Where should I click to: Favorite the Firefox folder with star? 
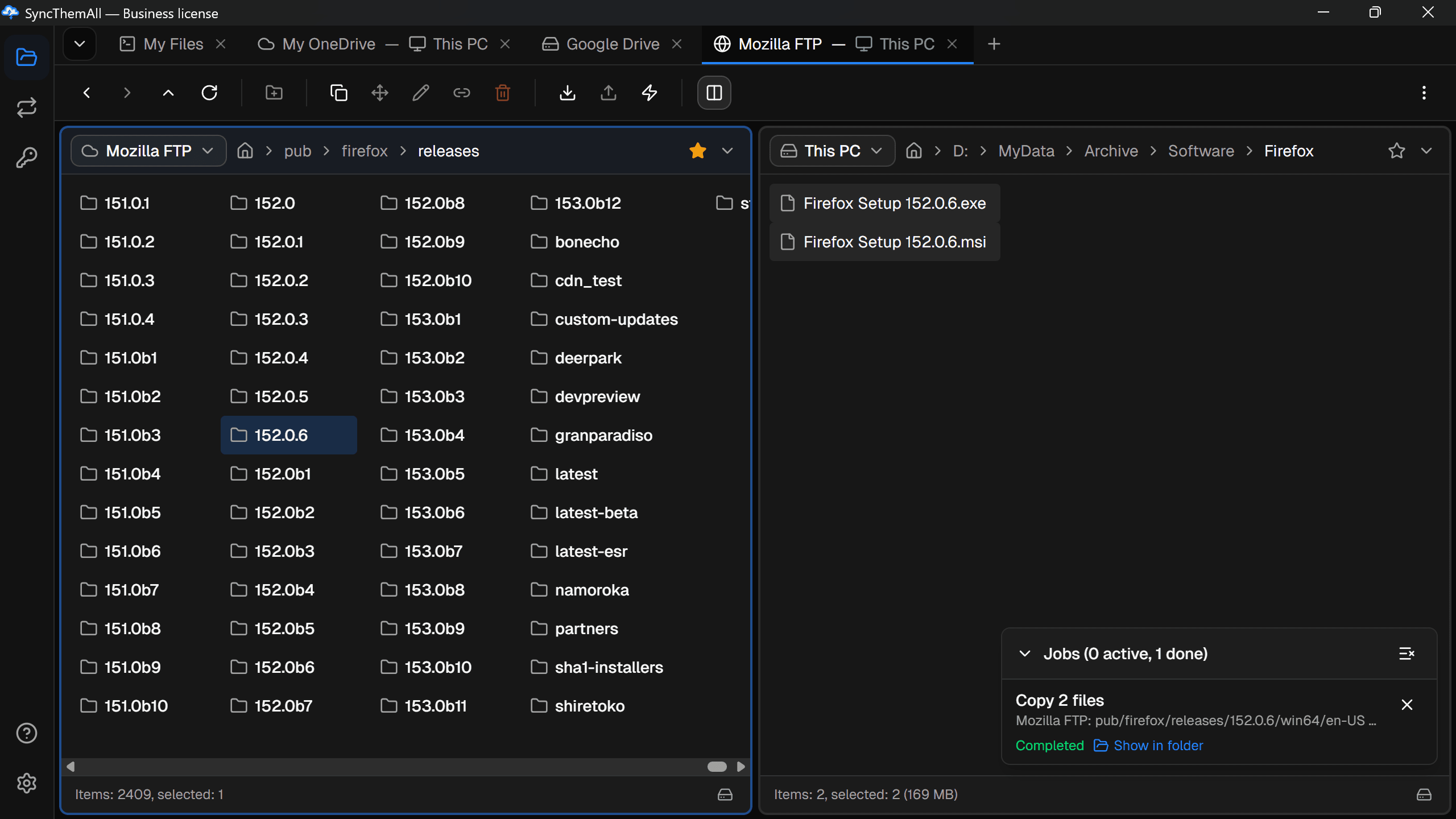pyautogui.click(x=1397, y=151)
